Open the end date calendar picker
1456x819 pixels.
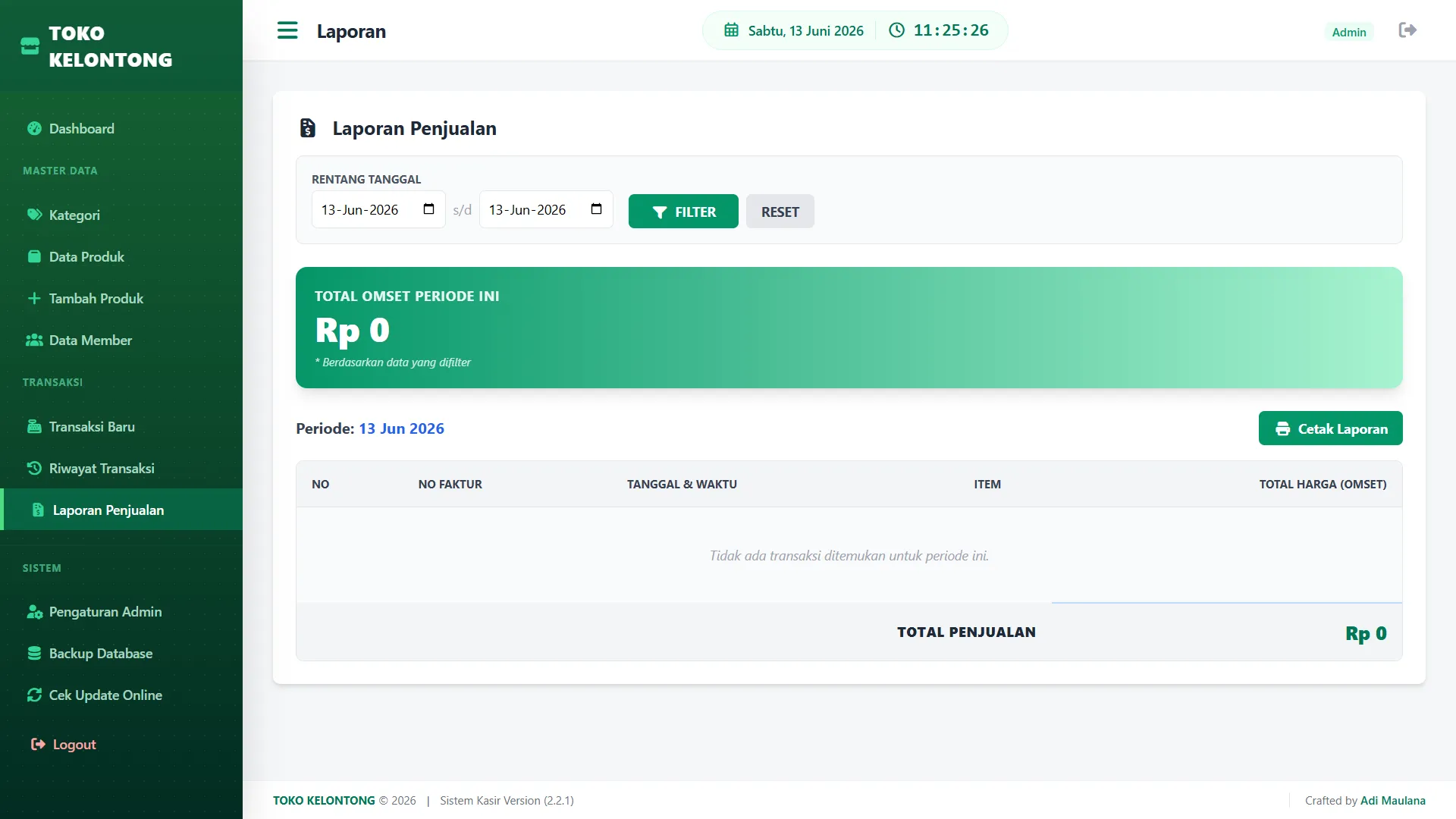click(596, 209)
